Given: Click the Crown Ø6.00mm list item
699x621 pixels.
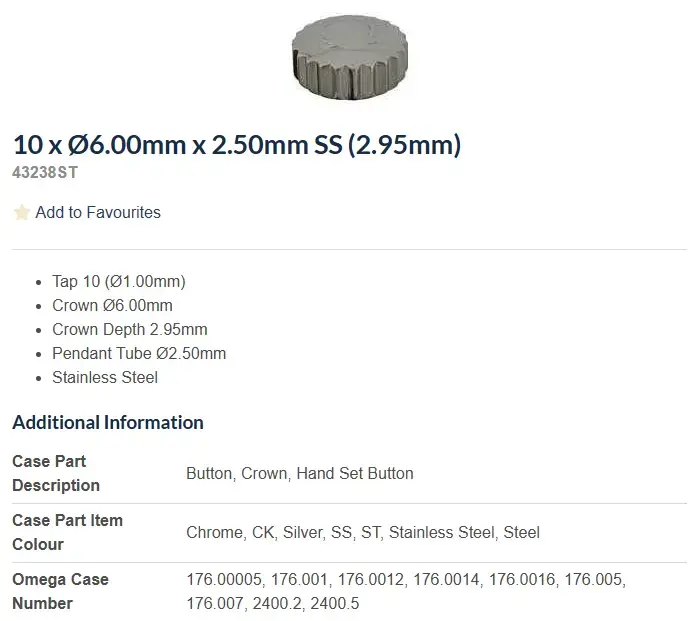Looking at the screenshot, I should pyautogui.click(x=112, y=305).
